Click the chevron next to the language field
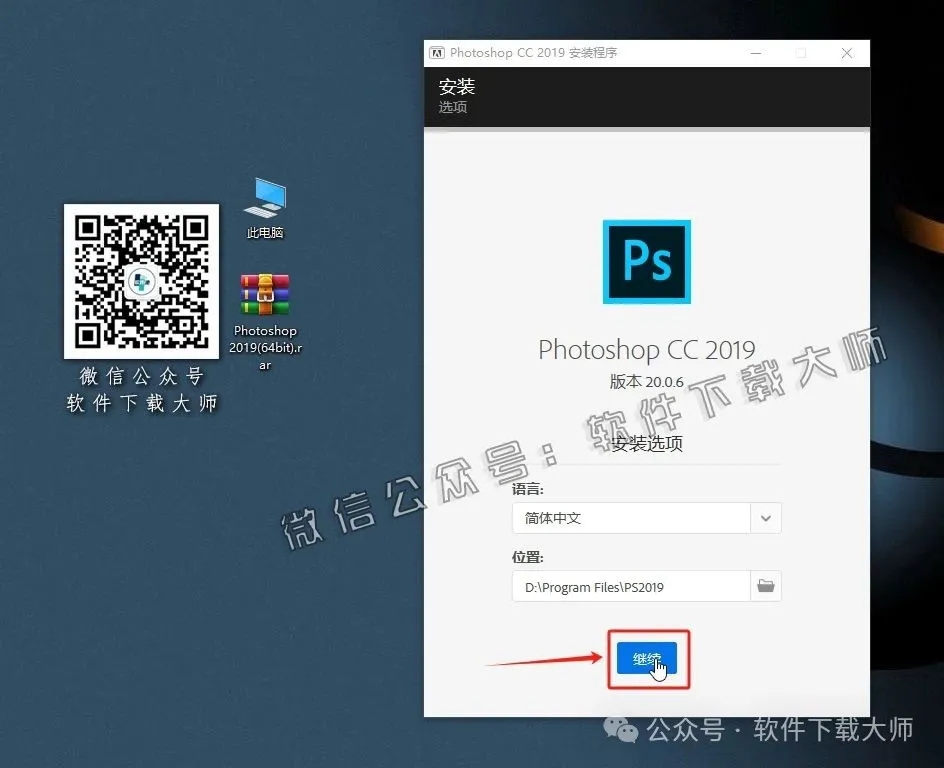The height and width of the screenshot is (768, 944). (766, 518)
